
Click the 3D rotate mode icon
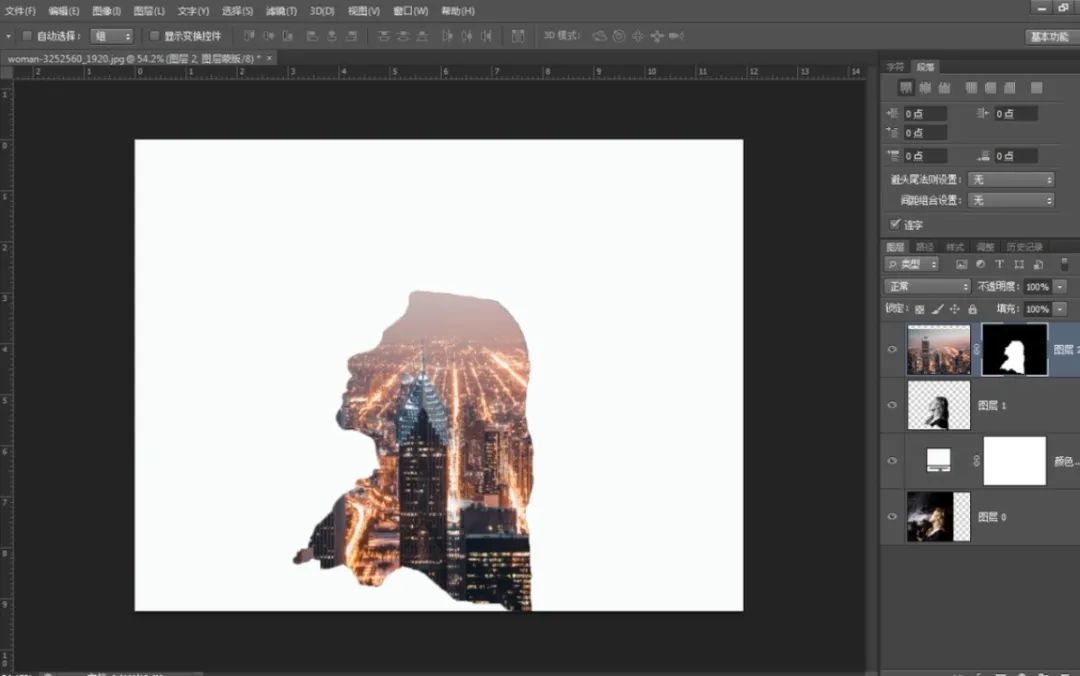tap(599, 36)
